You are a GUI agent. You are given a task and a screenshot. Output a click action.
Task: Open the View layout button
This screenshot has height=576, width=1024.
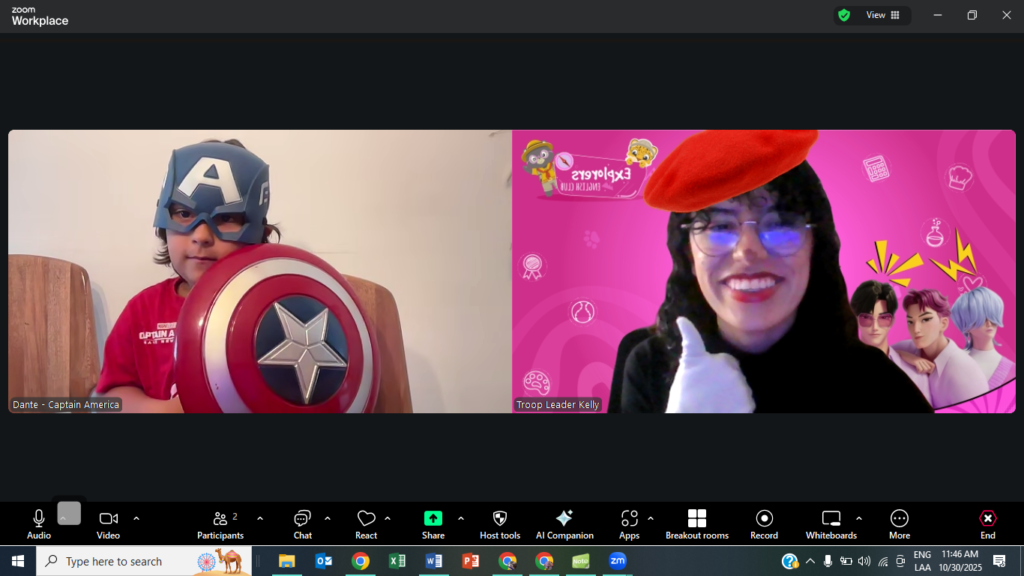(883, 15)
